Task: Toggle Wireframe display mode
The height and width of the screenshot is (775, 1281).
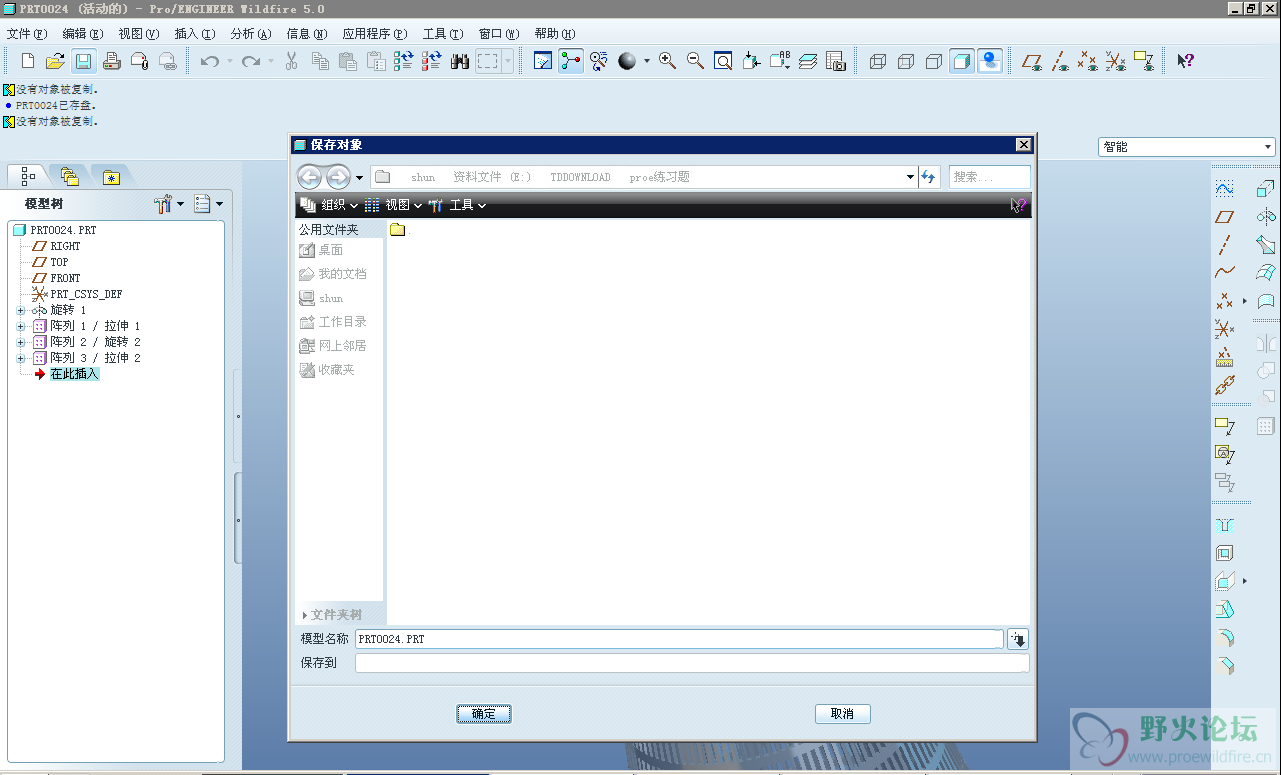Action: click(878, 61)
